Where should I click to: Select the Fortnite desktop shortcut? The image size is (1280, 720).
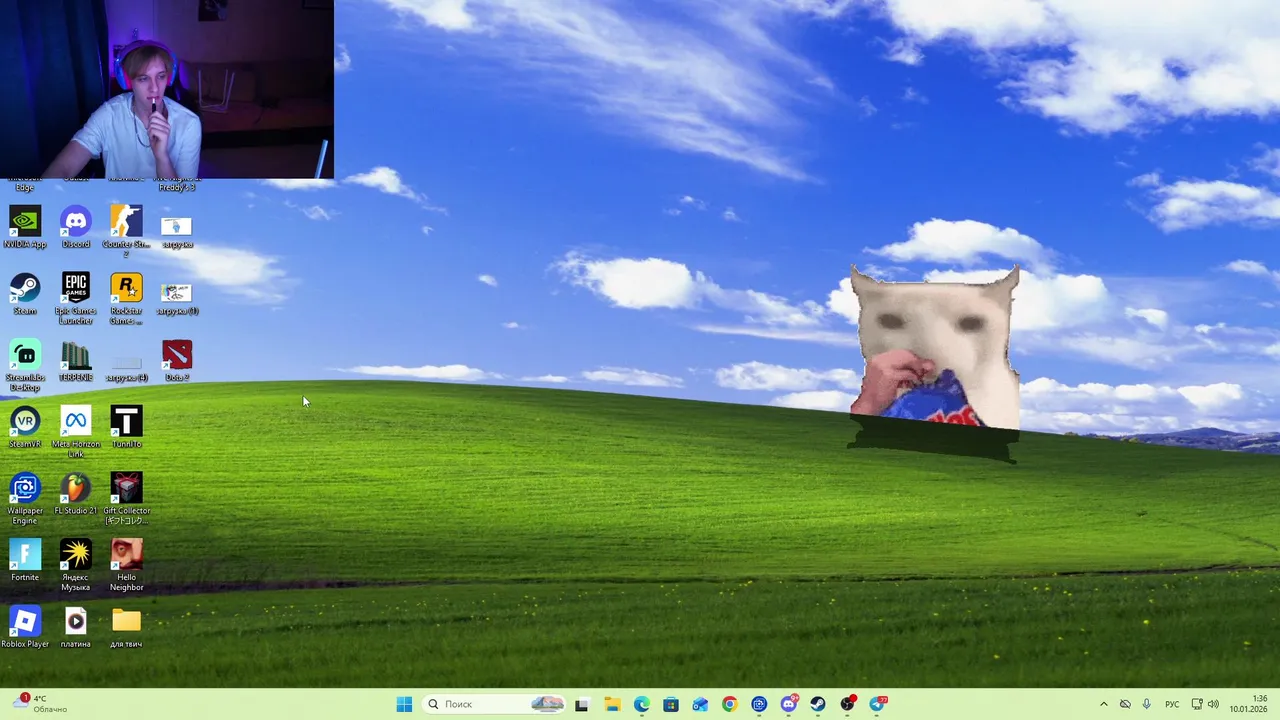[25, 561]
